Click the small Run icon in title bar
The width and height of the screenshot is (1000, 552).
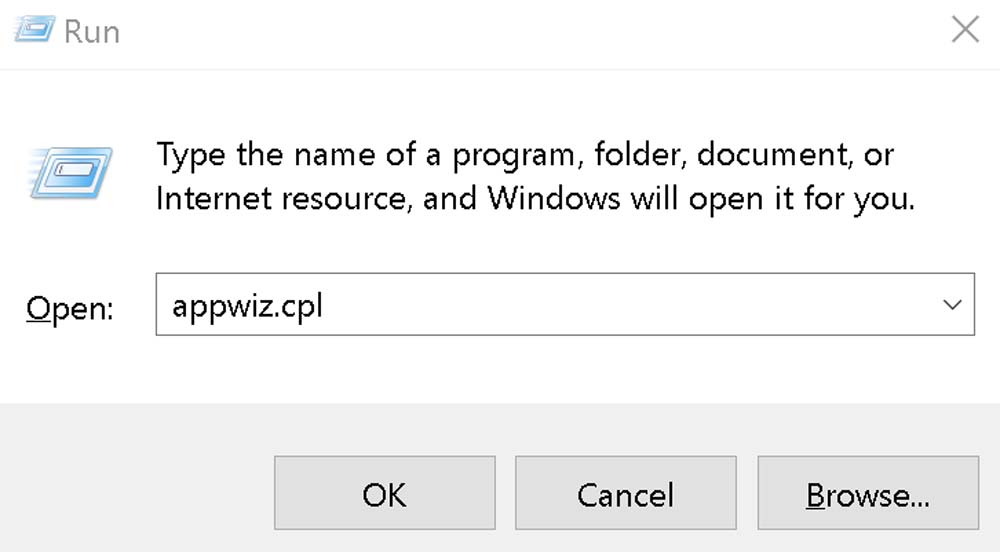point(33,30)
